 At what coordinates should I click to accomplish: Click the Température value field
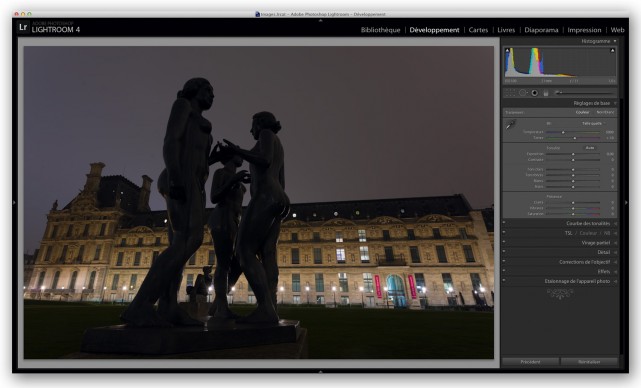tap(610, 132)
